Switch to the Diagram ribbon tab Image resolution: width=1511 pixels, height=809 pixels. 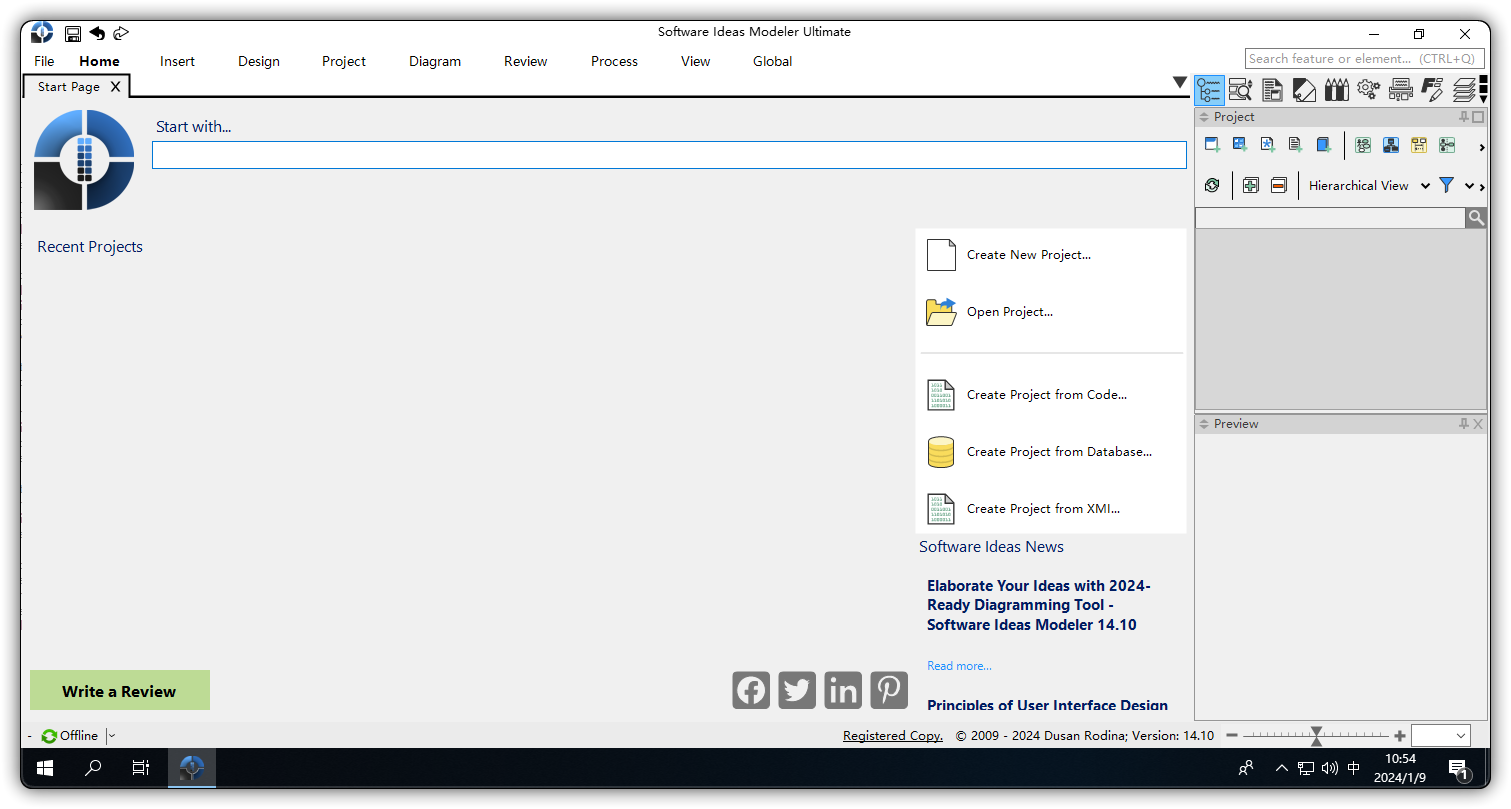point(435,61)
